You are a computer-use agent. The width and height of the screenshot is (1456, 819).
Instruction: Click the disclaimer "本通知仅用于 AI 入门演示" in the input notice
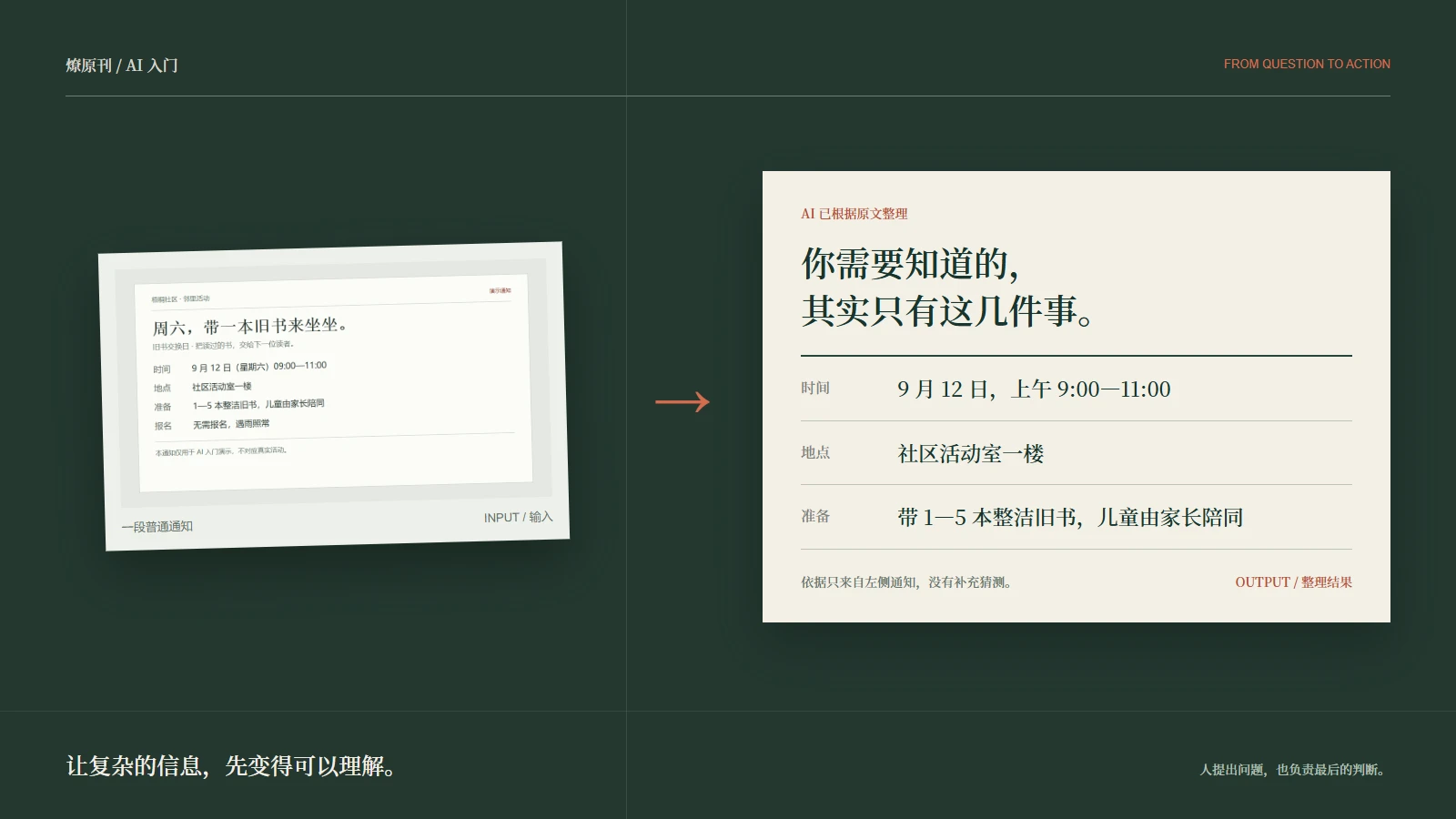[x=194, y=452]
